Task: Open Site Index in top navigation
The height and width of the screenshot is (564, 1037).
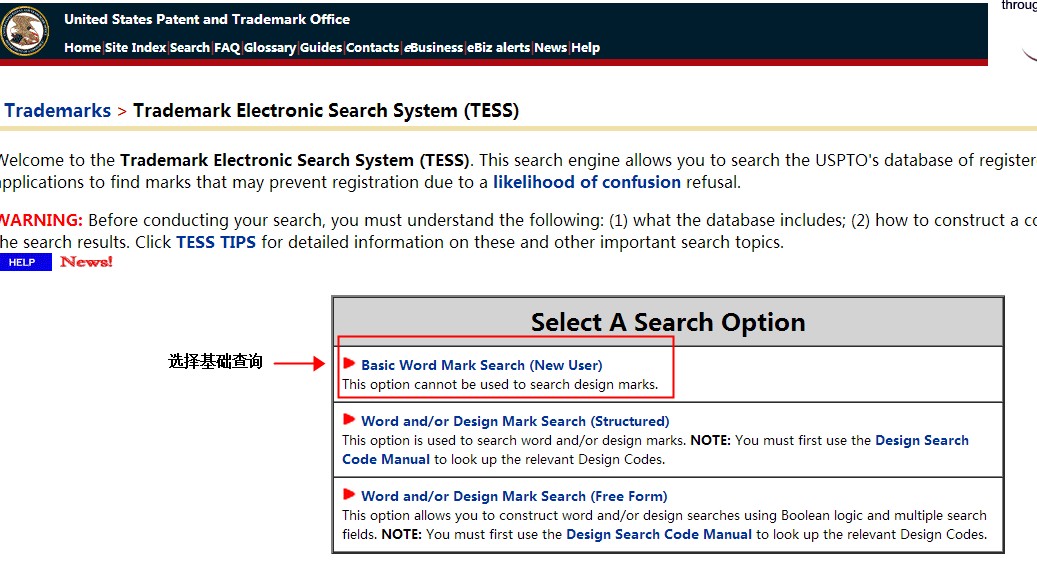Action: pyautogui.click(x=135, y=48)
